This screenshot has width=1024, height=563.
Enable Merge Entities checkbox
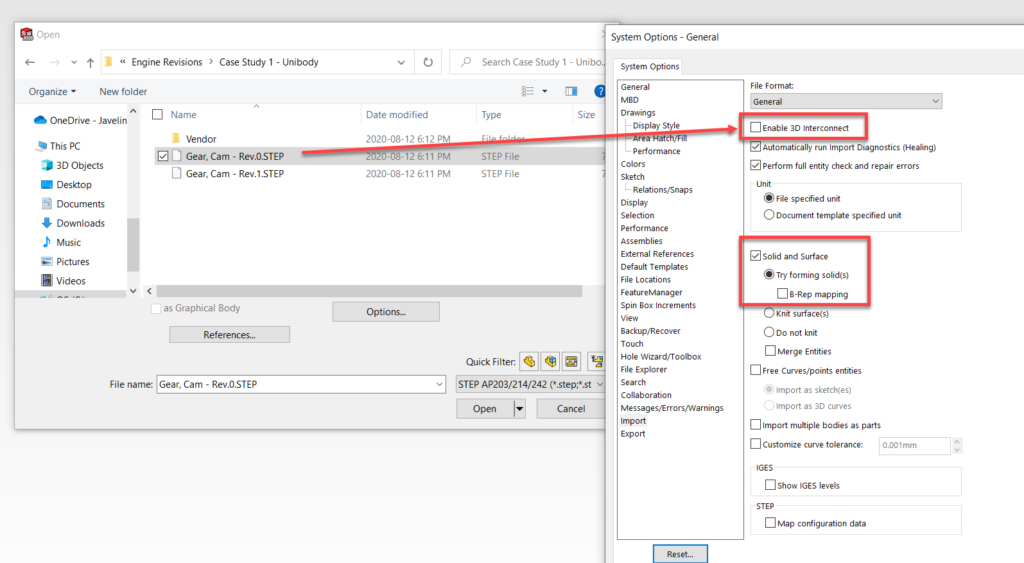coord(771,351)
